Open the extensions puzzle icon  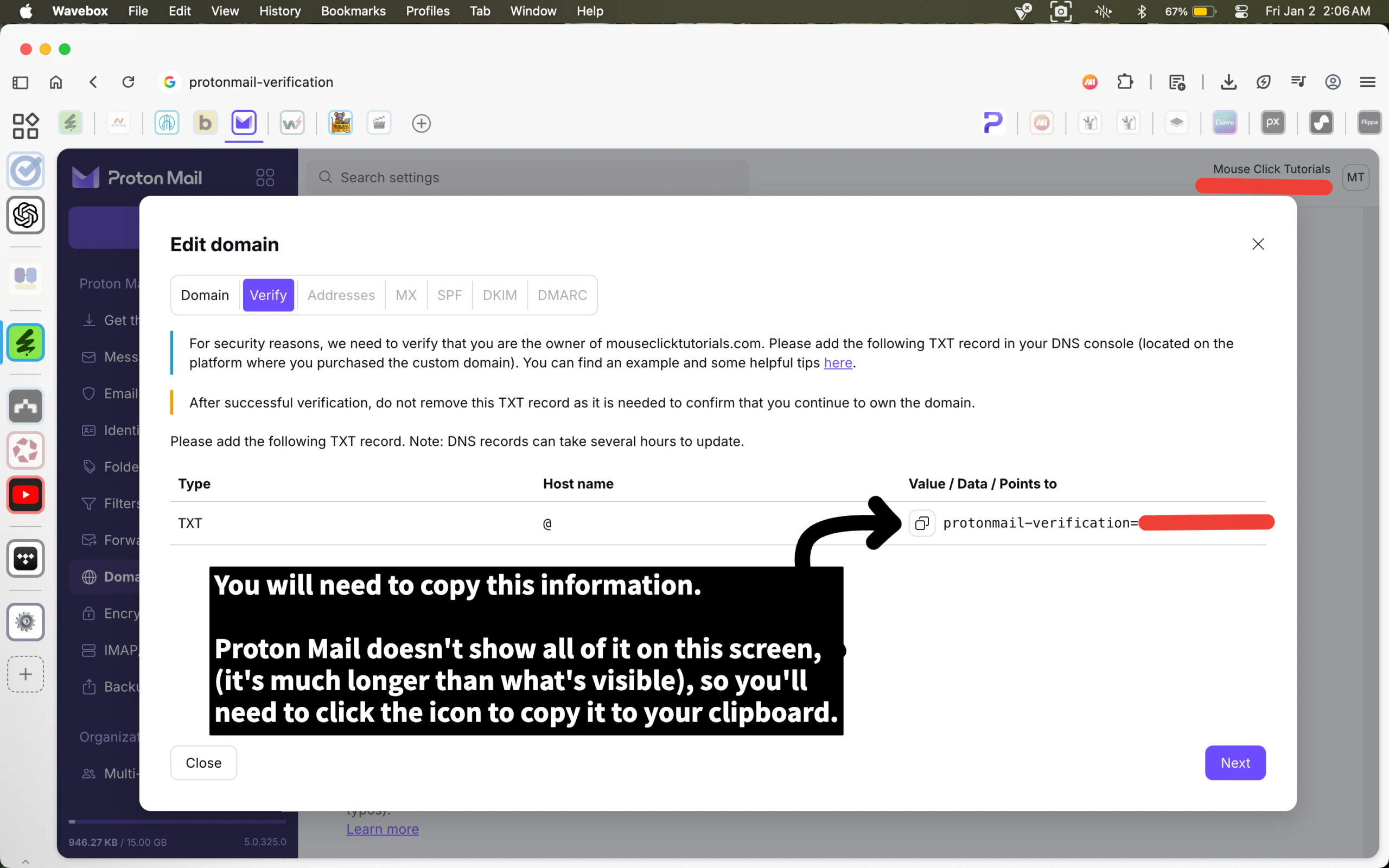pos(1125,82)
